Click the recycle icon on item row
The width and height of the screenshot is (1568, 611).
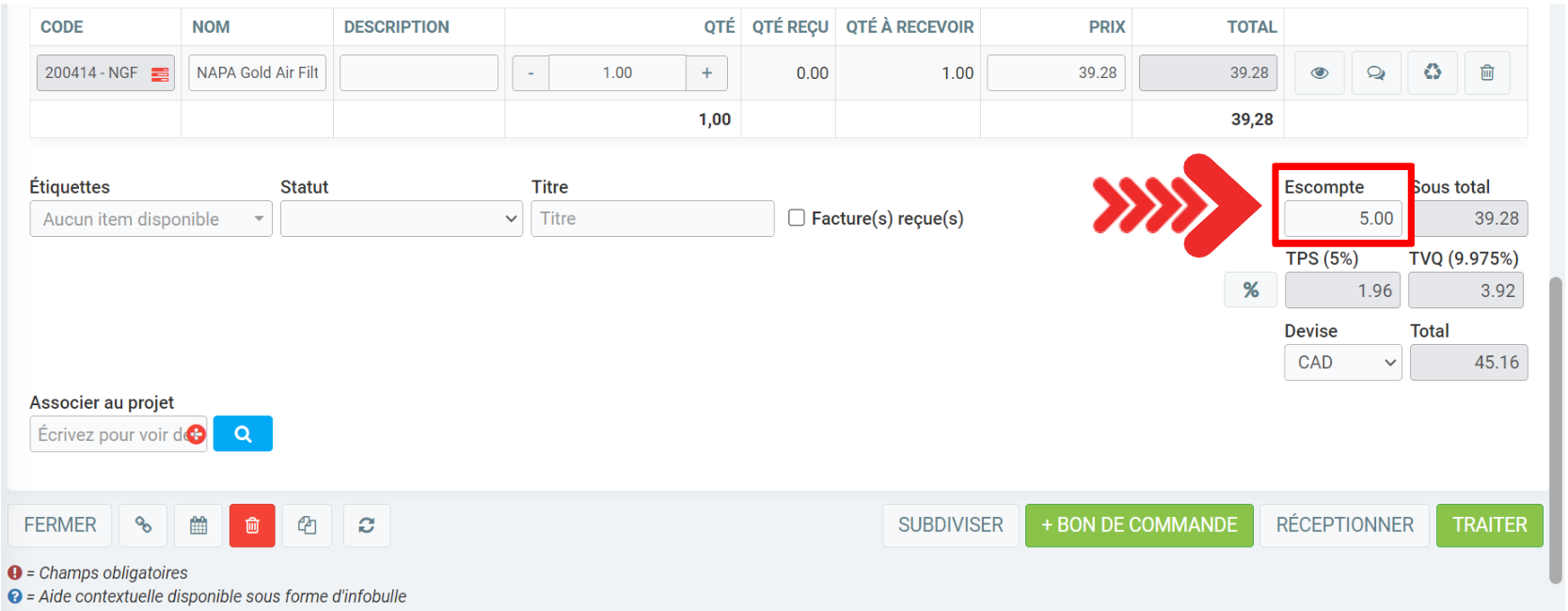[1432, 72]
